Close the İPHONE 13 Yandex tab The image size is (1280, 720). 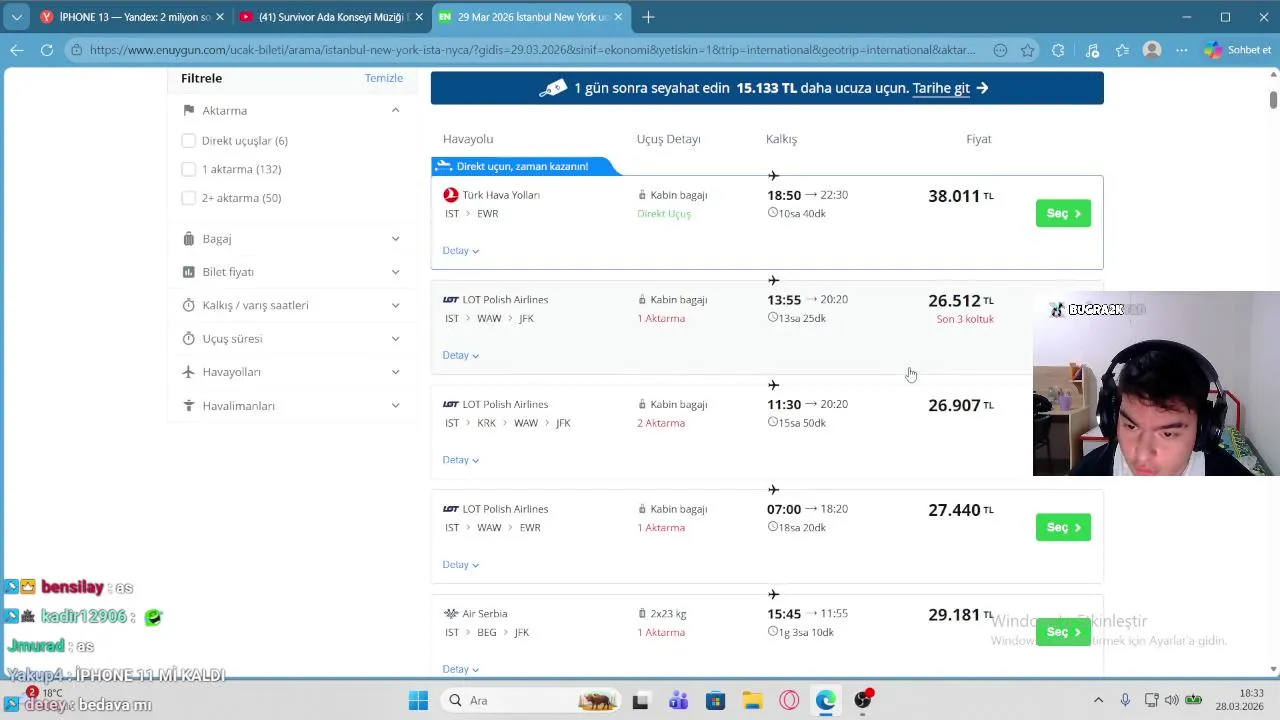coord(220,17)
